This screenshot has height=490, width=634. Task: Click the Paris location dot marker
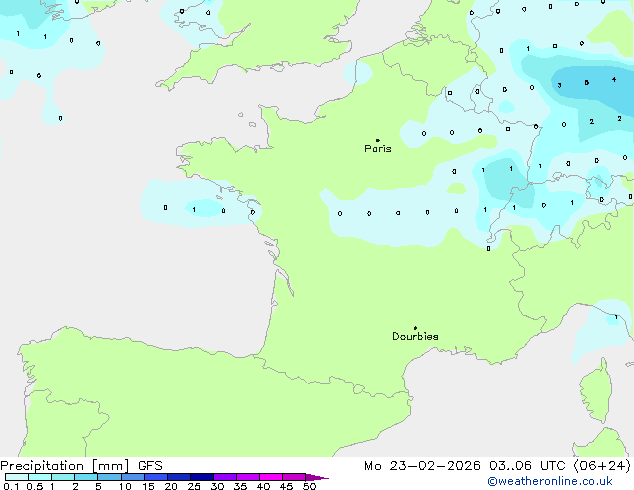tap(378, 140)
